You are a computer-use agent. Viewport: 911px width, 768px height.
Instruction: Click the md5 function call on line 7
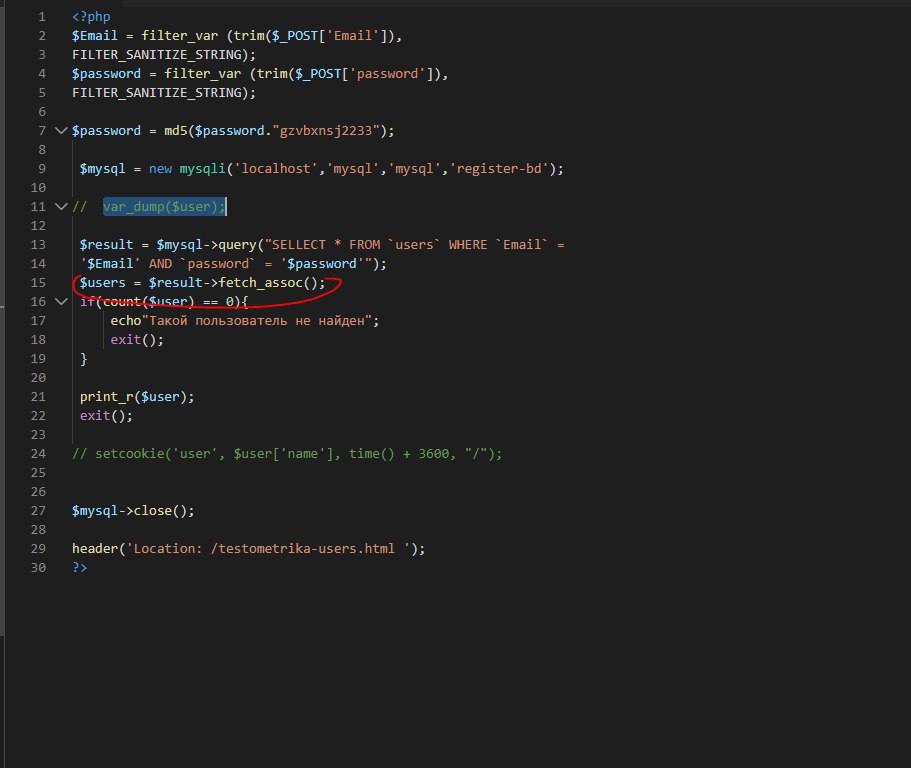tap(175, 131)
